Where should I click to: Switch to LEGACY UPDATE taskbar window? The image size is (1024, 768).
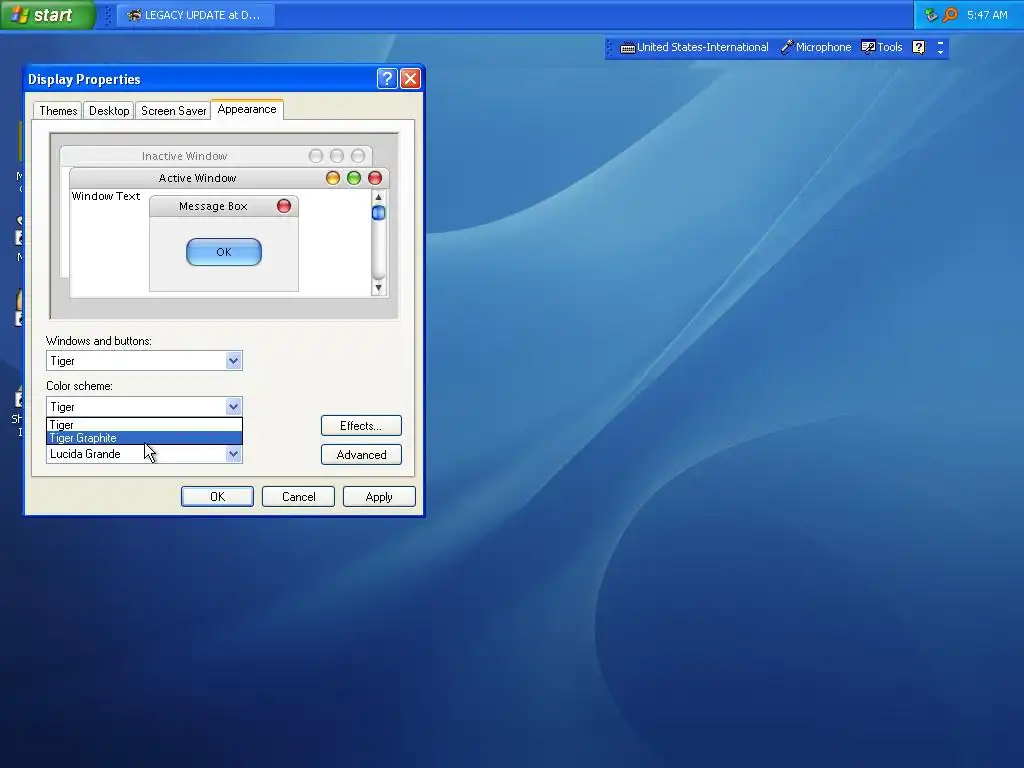(x=195, y=15)
